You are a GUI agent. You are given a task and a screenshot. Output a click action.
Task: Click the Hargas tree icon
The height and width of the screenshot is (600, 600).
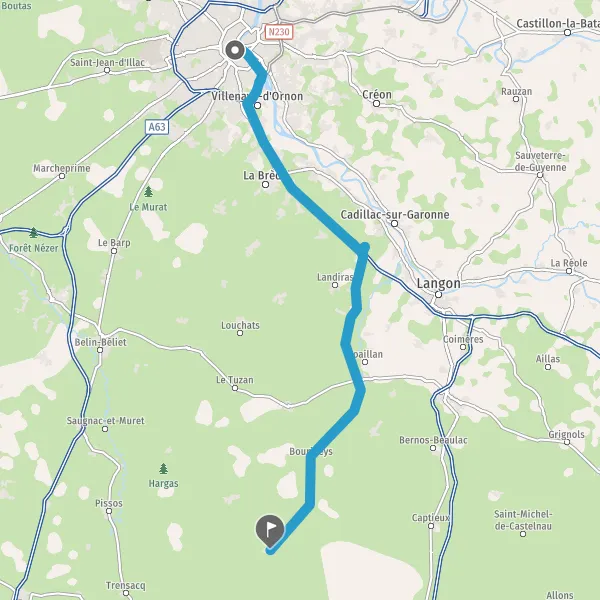click(163, 468)
